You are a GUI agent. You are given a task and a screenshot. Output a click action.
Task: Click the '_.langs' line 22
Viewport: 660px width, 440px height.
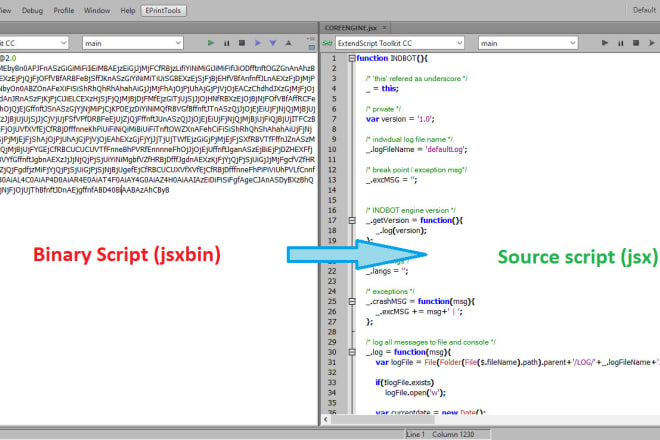tap(387, 271)
